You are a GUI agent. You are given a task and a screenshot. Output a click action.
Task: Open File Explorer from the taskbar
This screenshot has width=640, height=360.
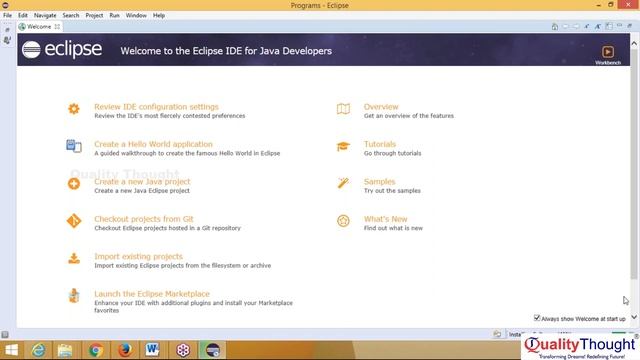pos(65,350)
